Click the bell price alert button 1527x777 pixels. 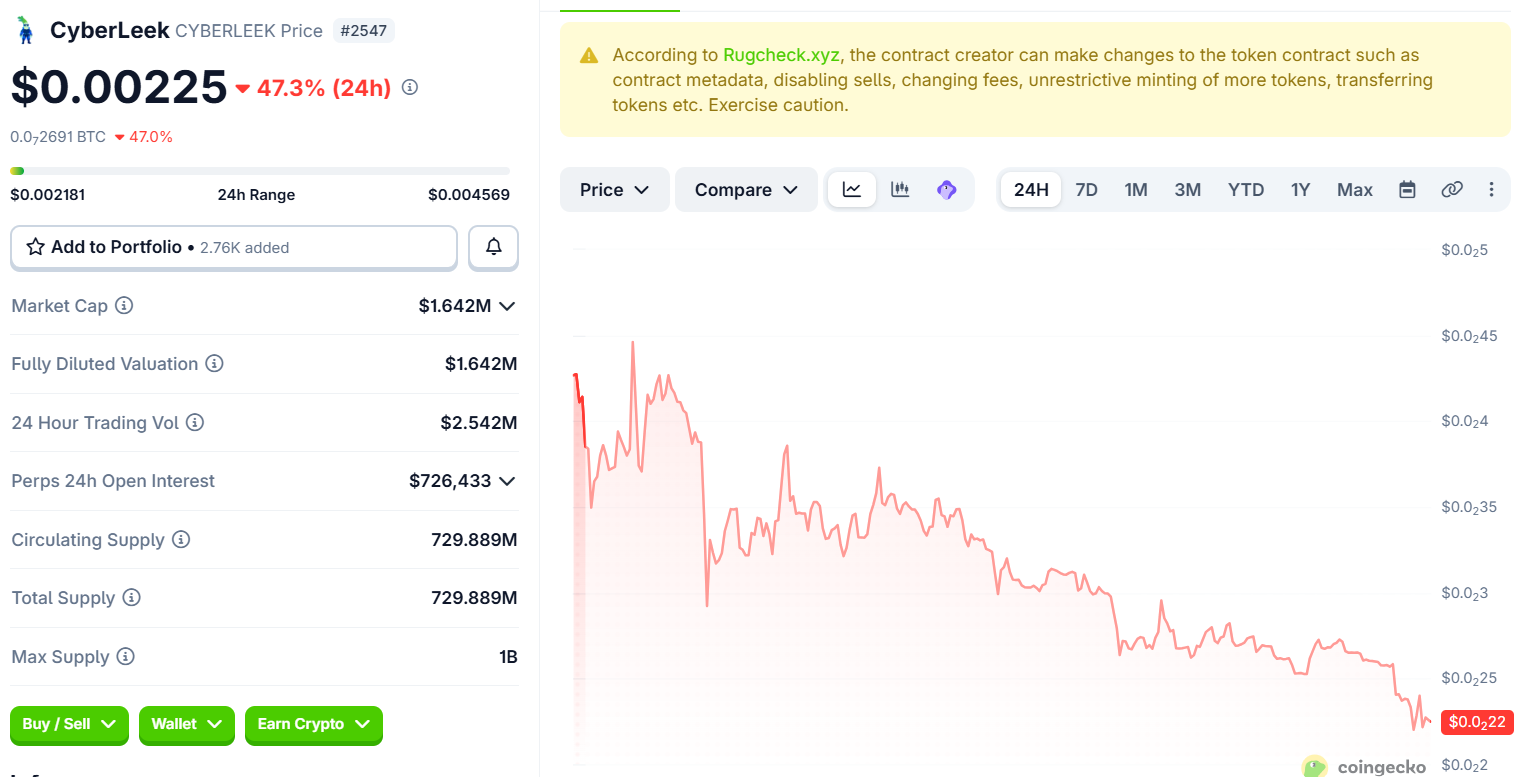pos(494,247)
